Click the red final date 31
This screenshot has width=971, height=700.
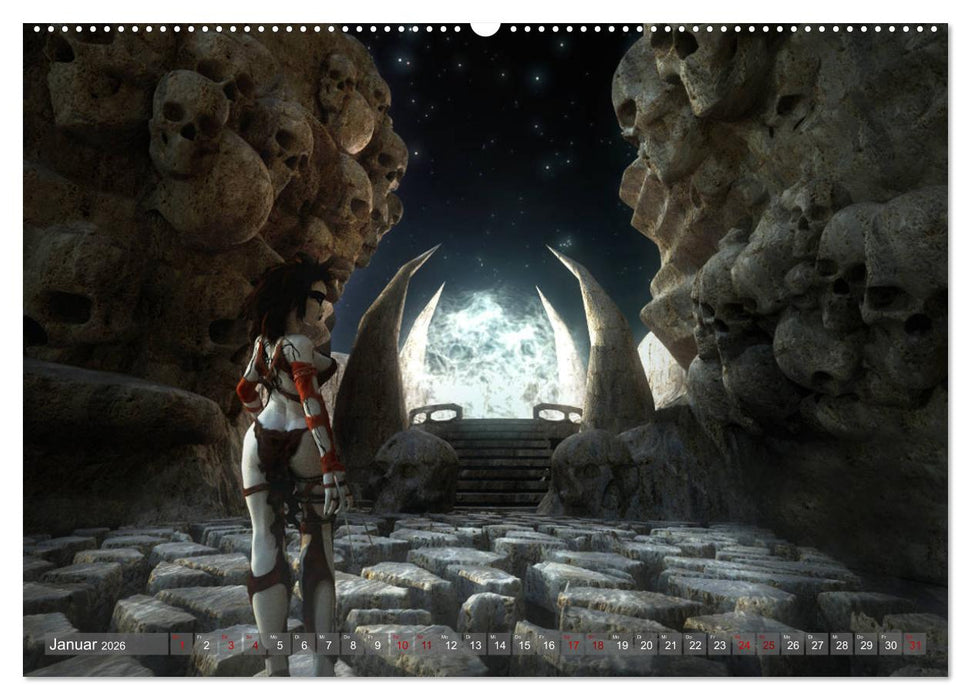[915, 644]
